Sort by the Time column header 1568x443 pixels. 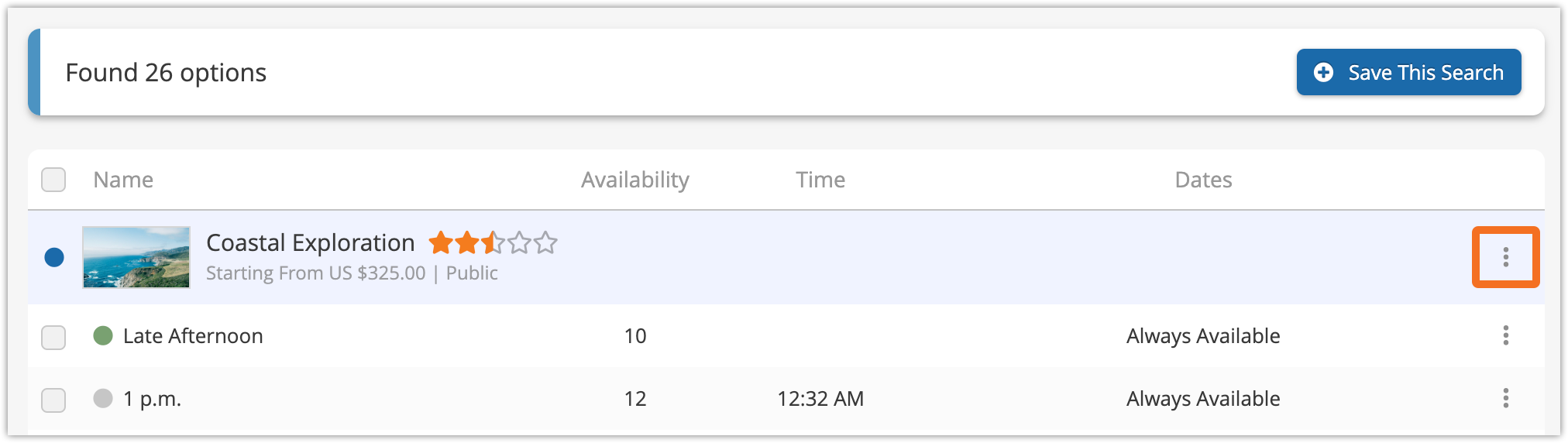pos(820,180)
